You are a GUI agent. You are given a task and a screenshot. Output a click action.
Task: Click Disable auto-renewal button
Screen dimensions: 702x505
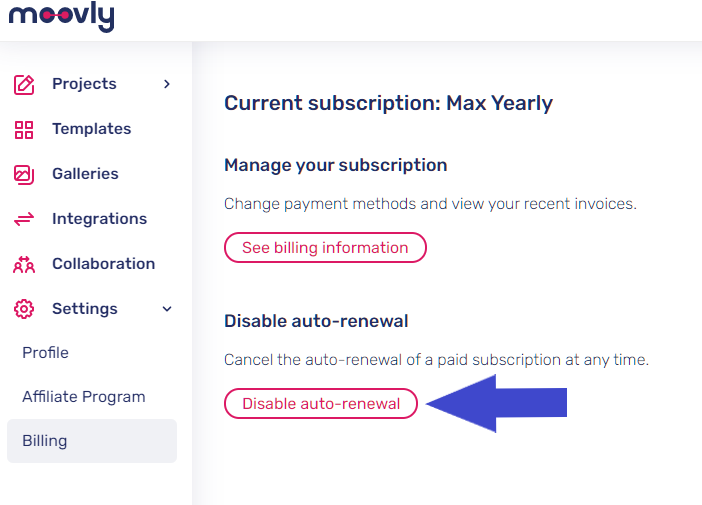pyautogui.click(x=321, y=403)
